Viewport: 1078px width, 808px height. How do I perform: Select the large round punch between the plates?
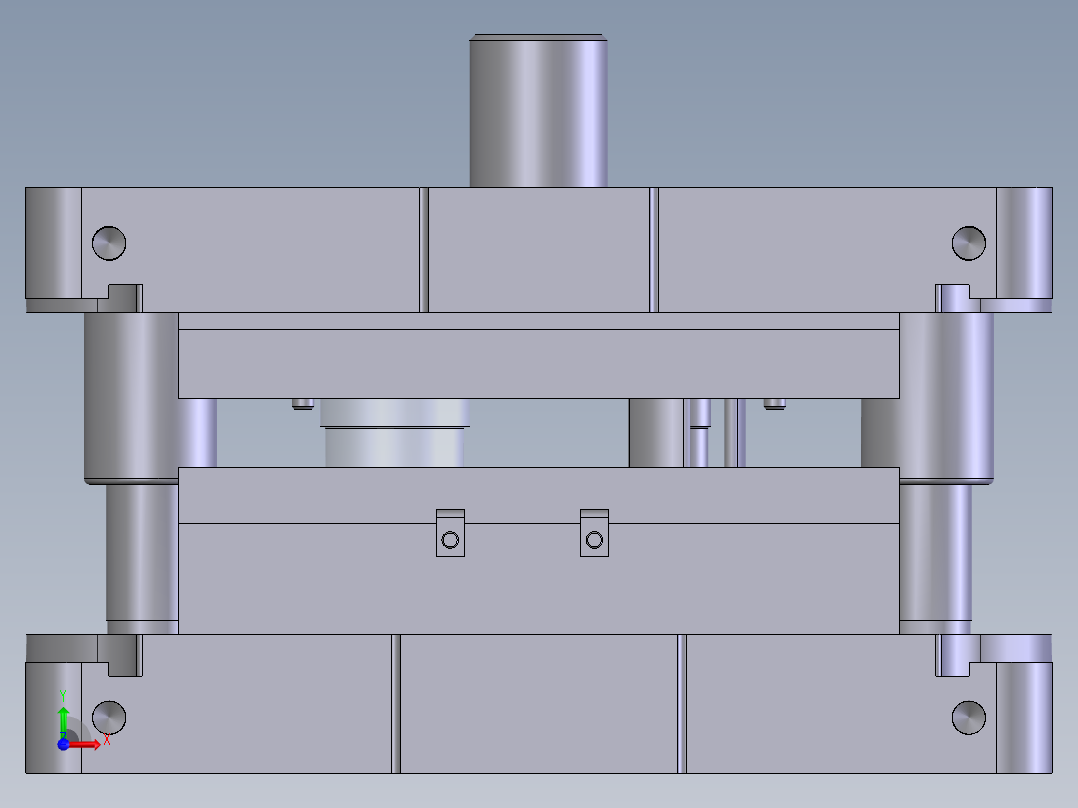[x=395, y=435]
